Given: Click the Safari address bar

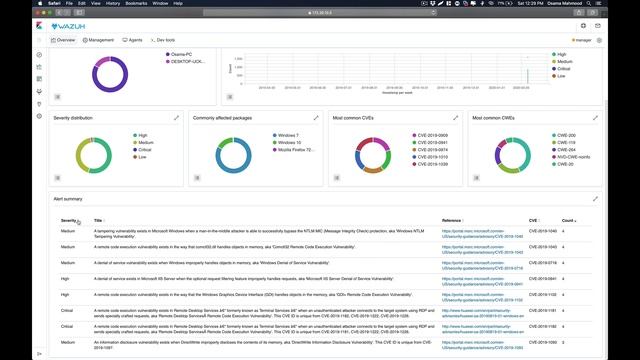Looking at the screenshot, I should [320, 13].
